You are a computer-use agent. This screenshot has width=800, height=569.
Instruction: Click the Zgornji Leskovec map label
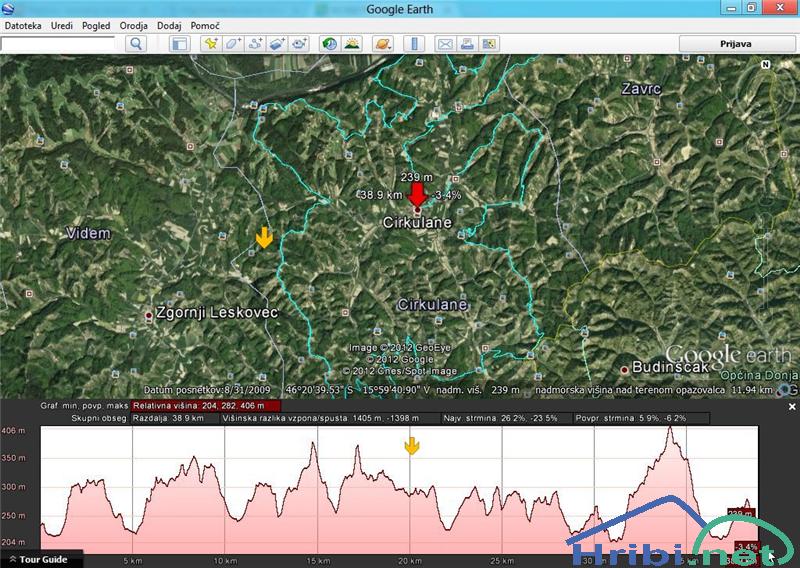pos(217,312)
